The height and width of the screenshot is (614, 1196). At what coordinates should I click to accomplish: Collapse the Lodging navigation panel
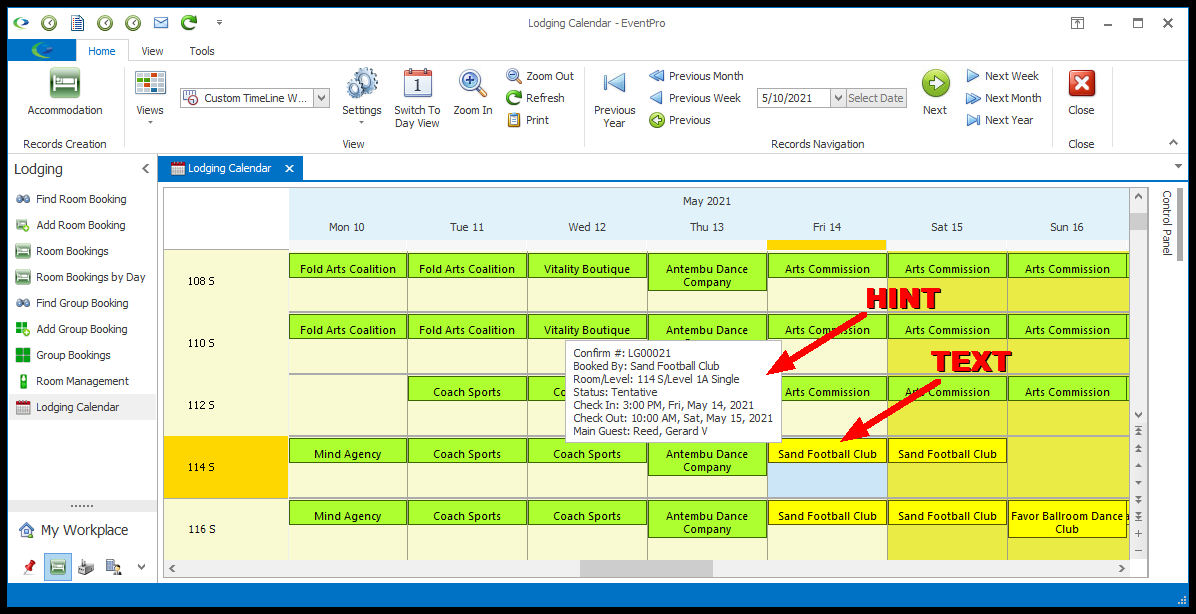pyautogui.click(x=146, y=169)
